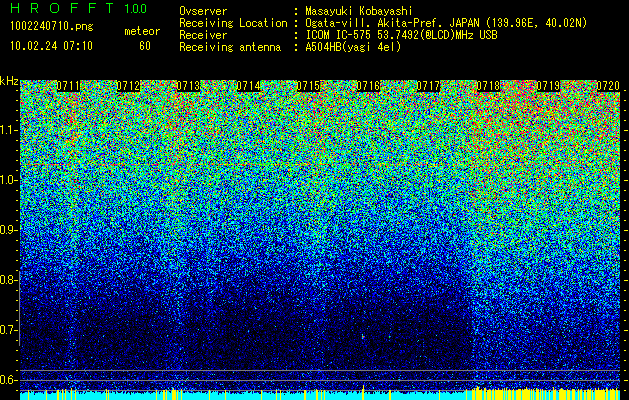629x400 pixels.
Task: Click the 0.9 frequency axis label
Action: coord(9,230)
